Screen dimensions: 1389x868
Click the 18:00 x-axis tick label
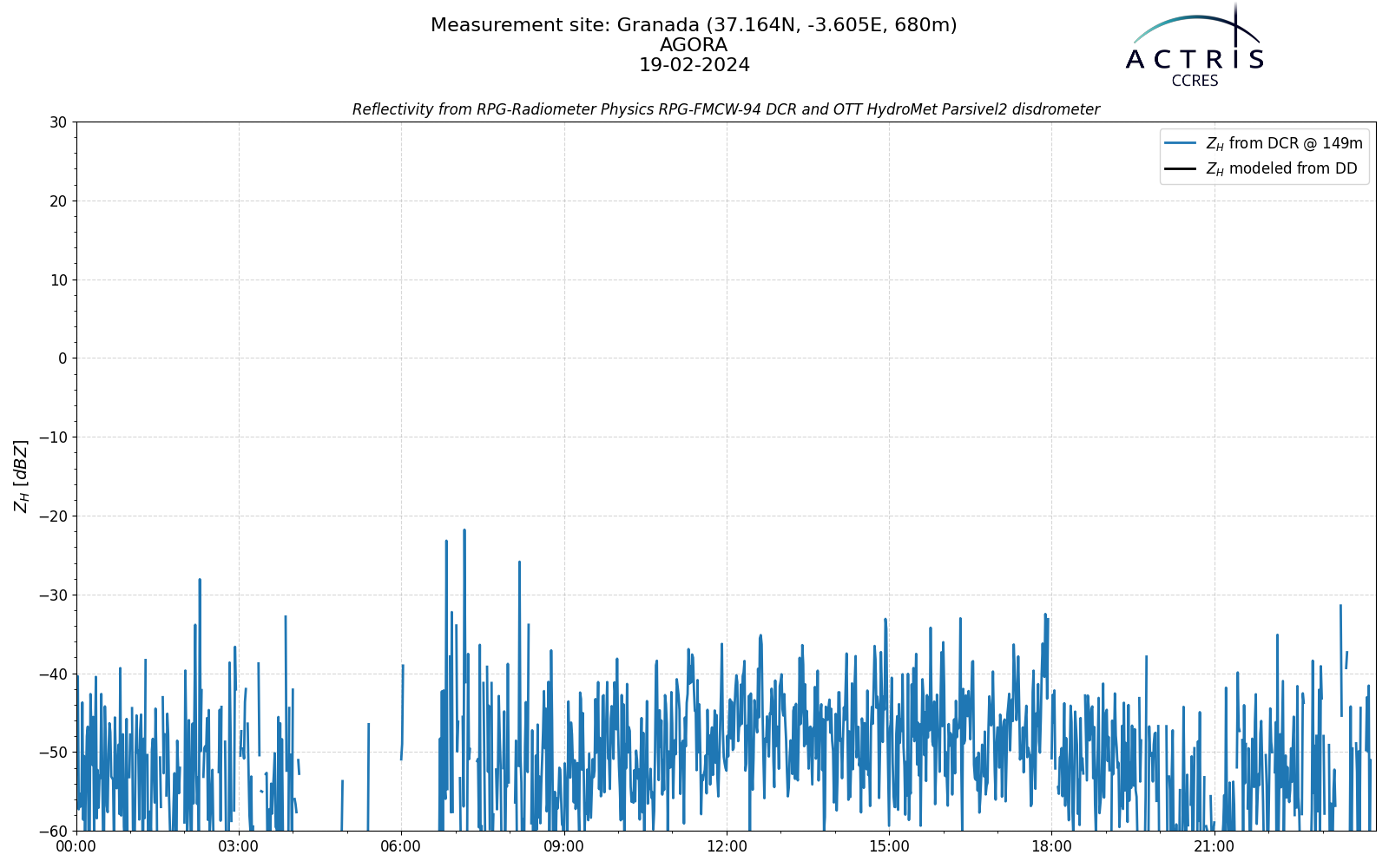(1051, 845)
